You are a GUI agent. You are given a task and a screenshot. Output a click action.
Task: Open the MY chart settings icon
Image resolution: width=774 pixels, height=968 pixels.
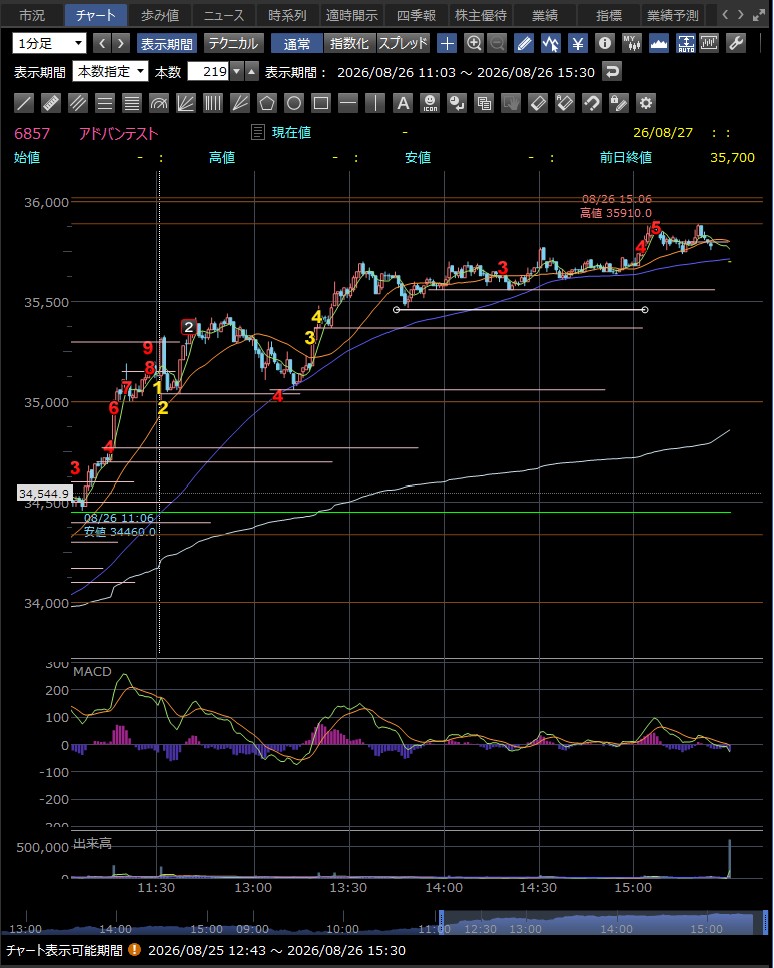click(631, 43)
